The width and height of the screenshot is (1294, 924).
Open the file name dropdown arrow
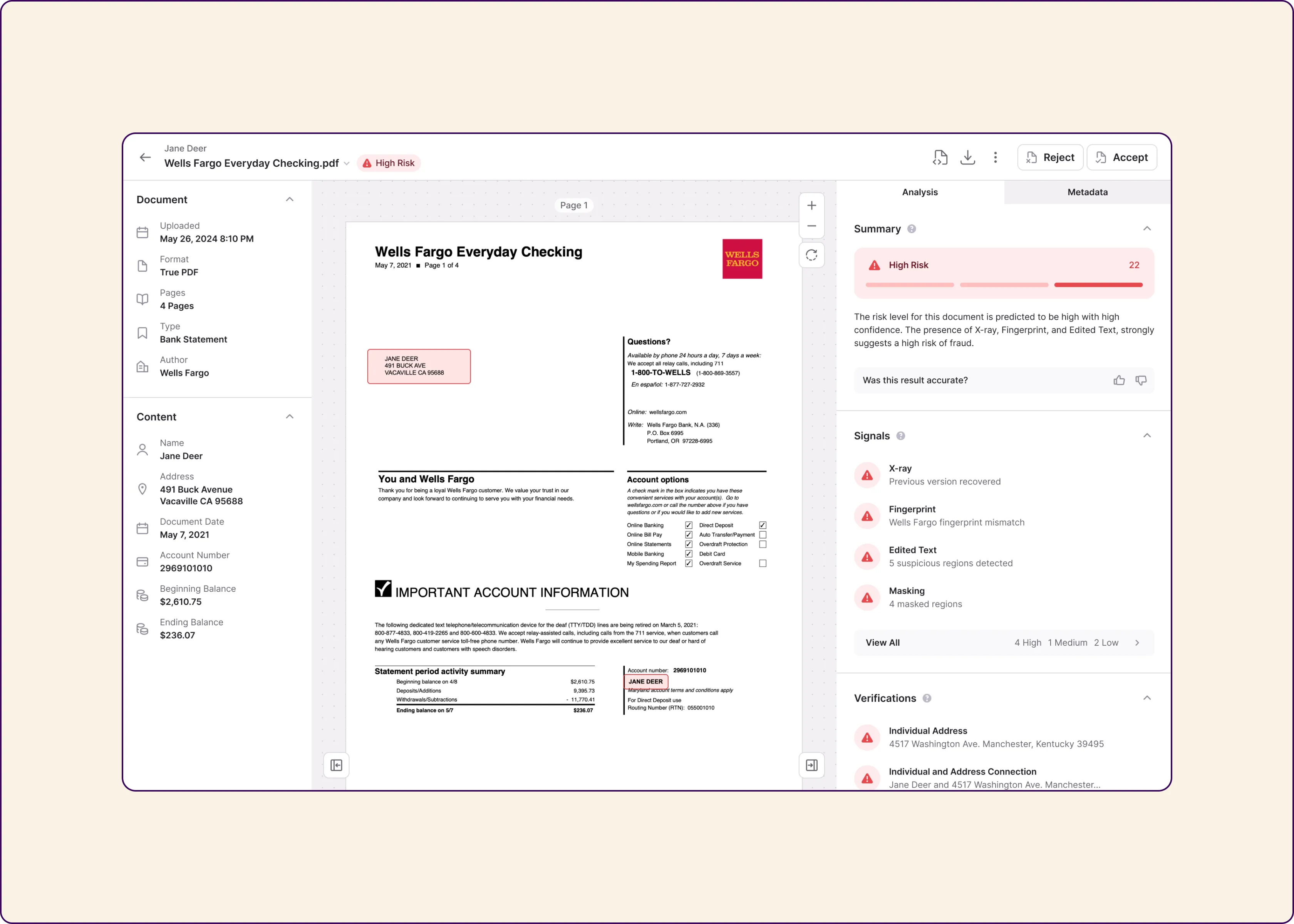click(x=347, y=164)
